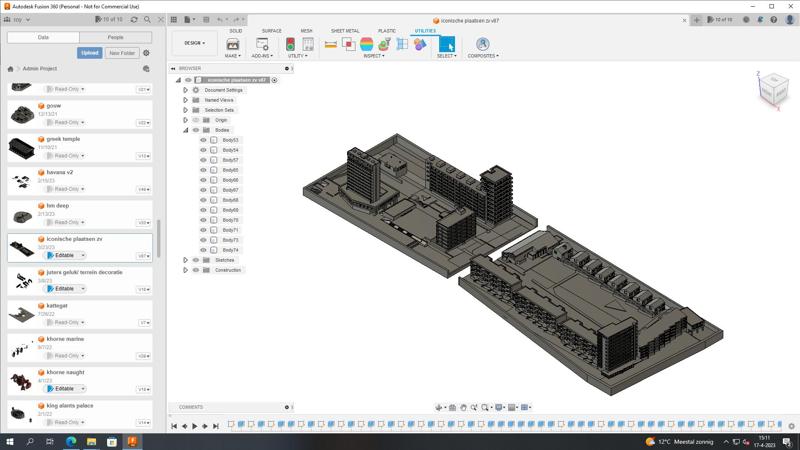Click the Zebra Analysis rainbow icon
800x450 pixels.
pos(366,44)
